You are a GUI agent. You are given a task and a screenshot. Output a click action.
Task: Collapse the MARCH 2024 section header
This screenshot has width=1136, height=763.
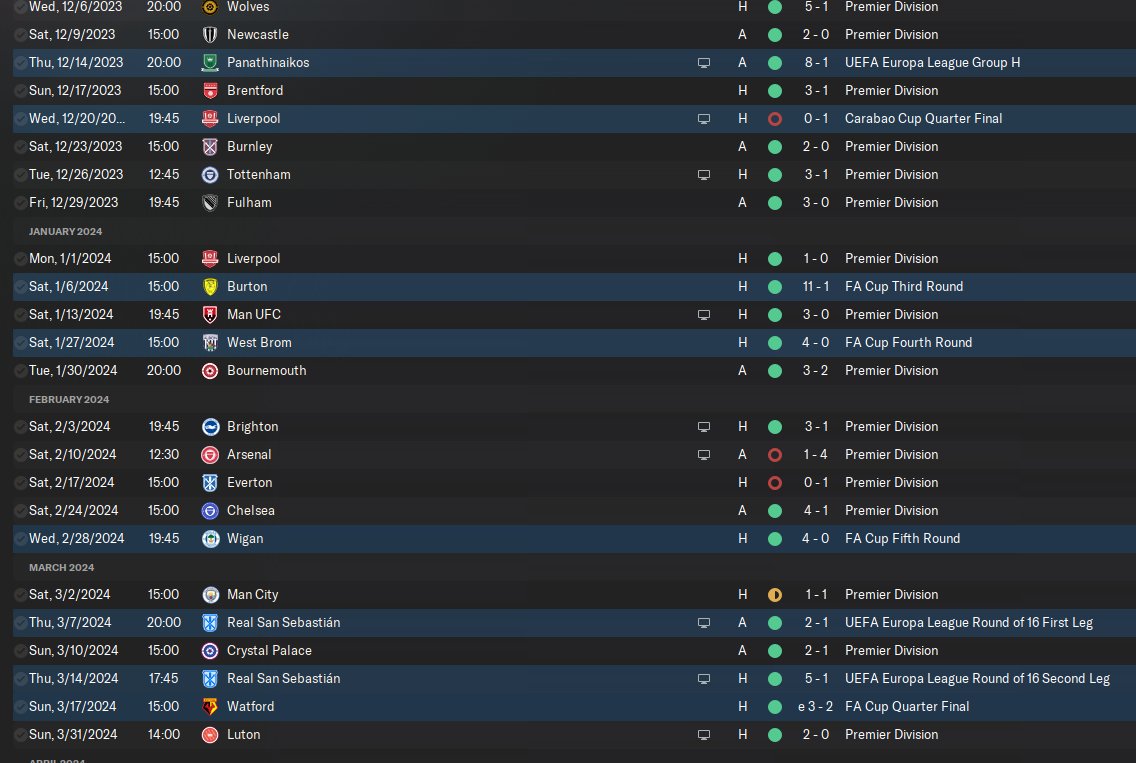62,567
